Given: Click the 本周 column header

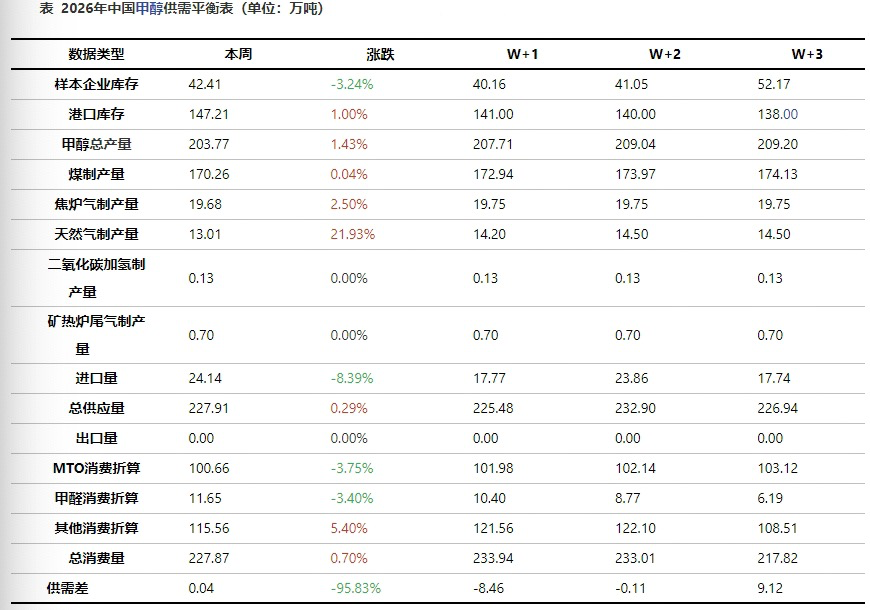Looking at the screenshot, I should (239, 54).
